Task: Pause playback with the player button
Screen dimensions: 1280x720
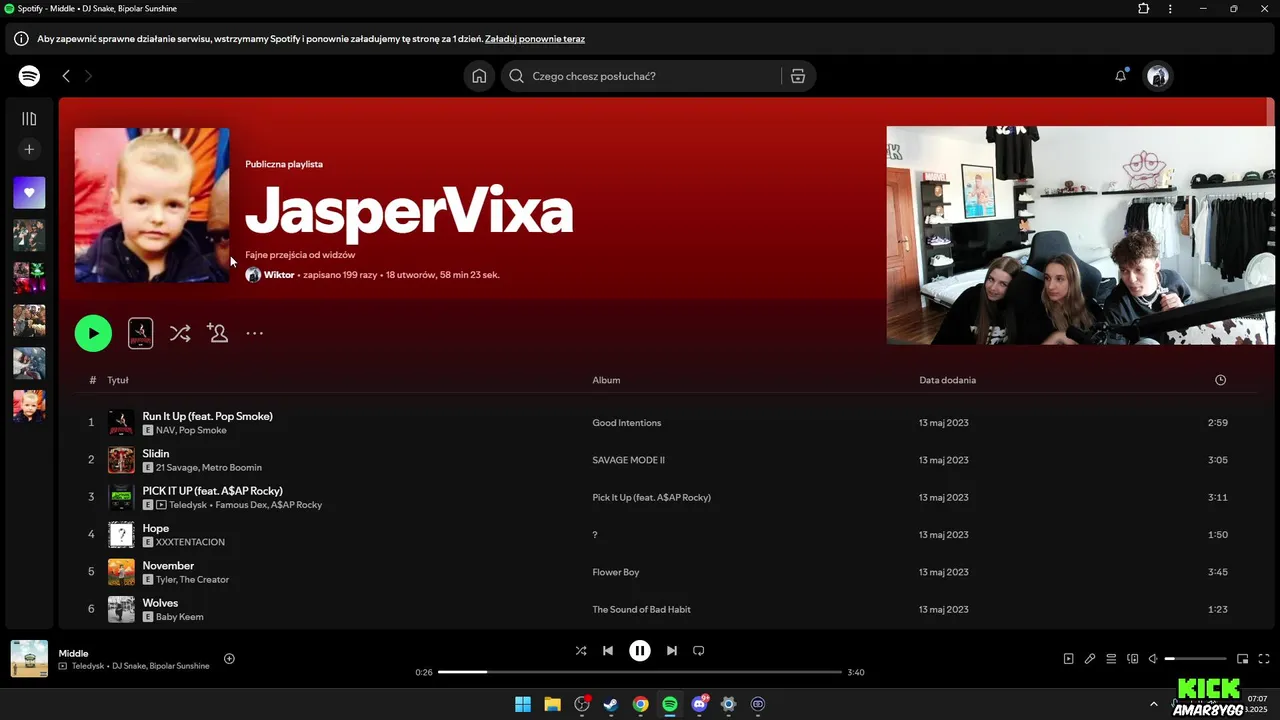Action: click(x=640, y=651)
